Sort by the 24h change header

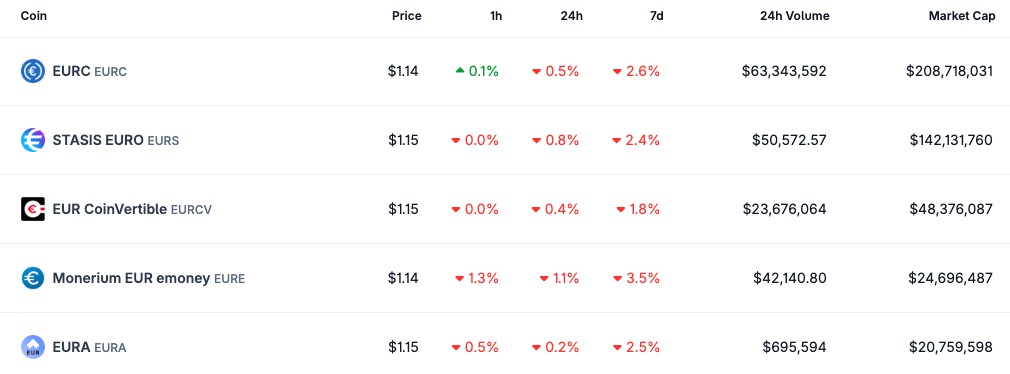pyautogui.click(x=571, y=16)
